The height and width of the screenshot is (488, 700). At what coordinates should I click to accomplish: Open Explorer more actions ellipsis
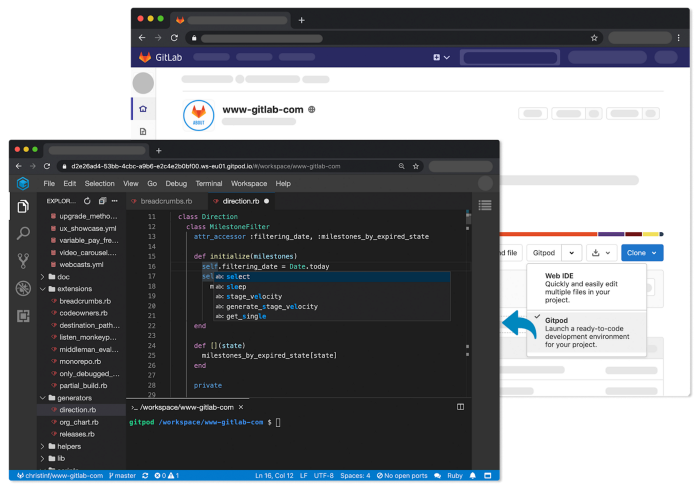coord(115,201)
